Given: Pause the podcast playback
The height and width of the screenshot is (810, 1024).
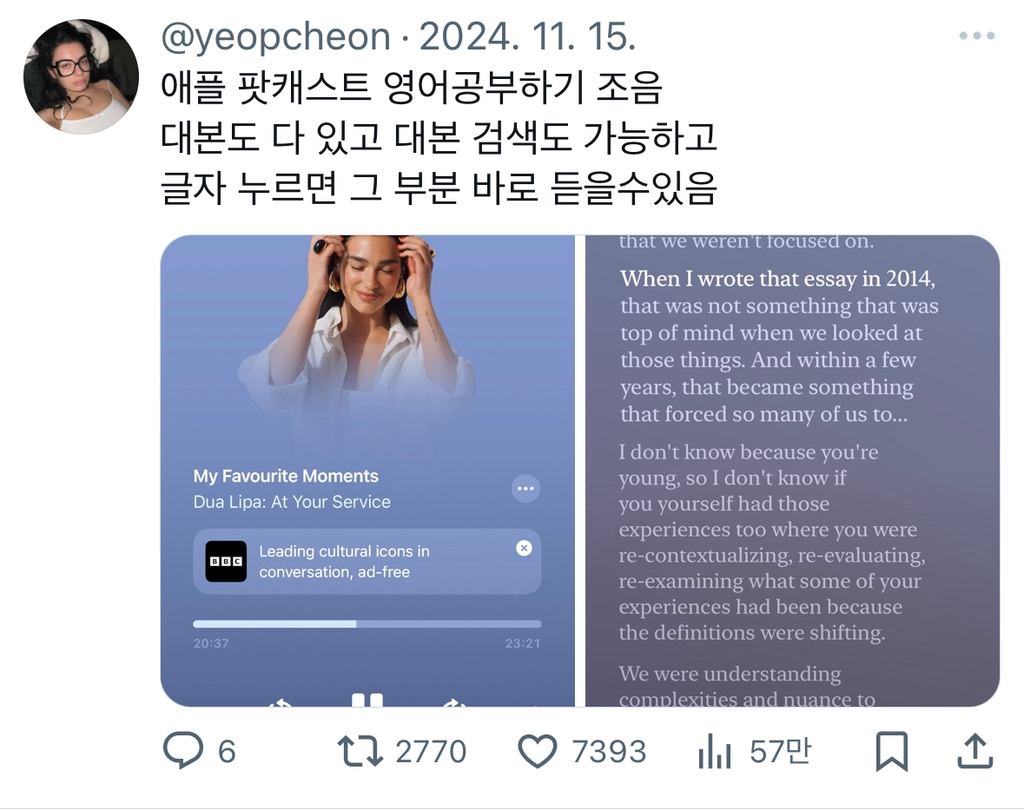Looking at the screenshot, I should 367,700.
